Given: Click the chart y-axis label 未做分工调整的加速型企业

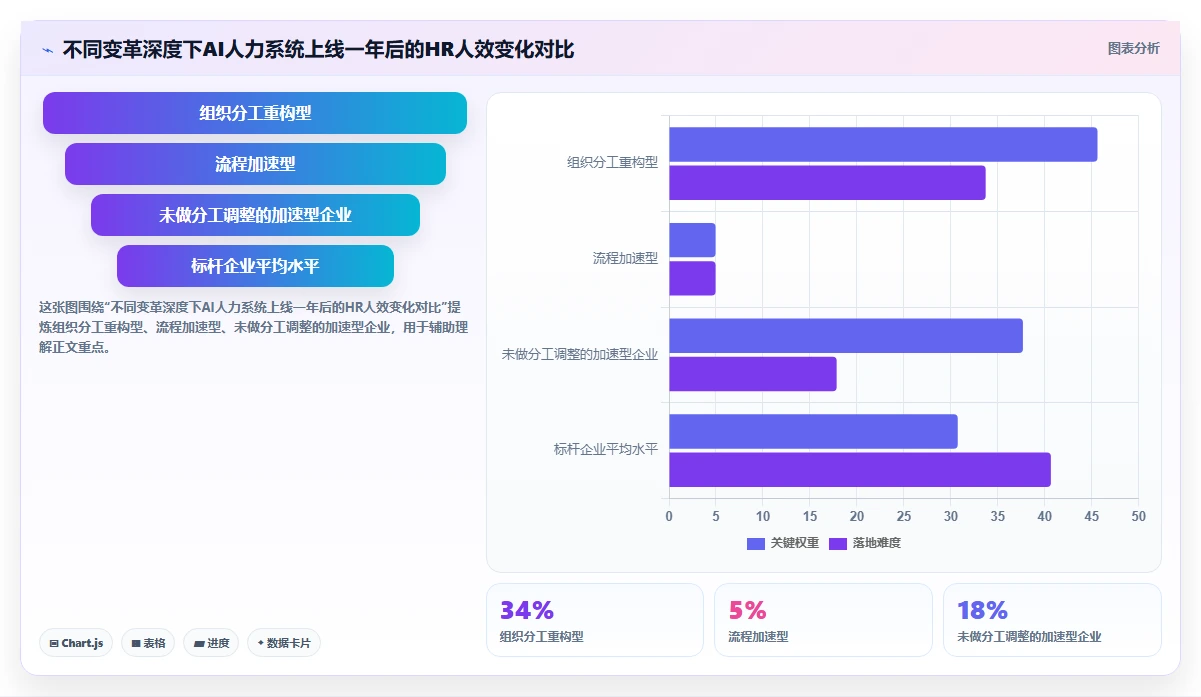Looking at the screenshot, I should pos(580,354).
